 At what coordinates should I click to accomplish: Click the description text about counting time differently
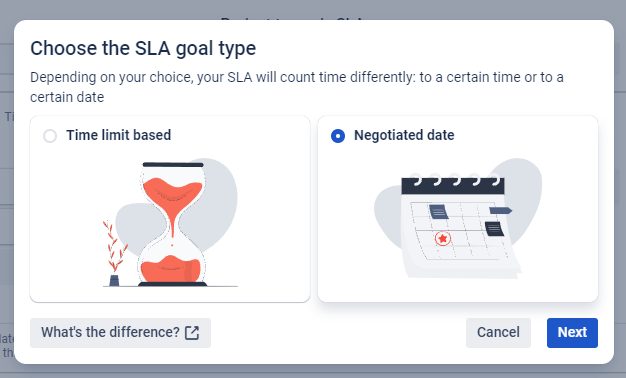pyautogui.click(x=297, y=87)
